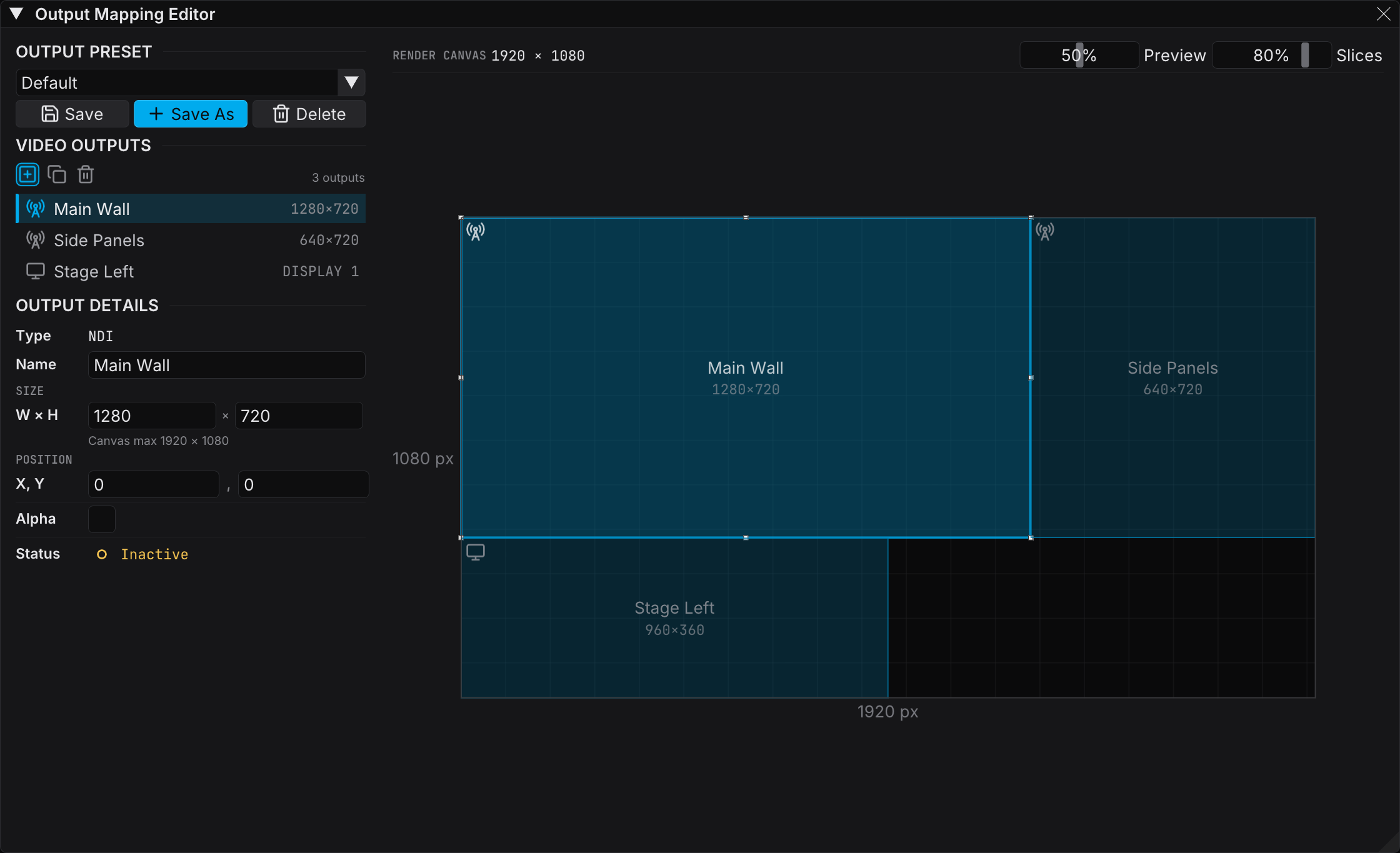This screenshot has width=1400, height=853.
Task: Adjust the 50% Preview slider
Action: [x=1079, y=55]
